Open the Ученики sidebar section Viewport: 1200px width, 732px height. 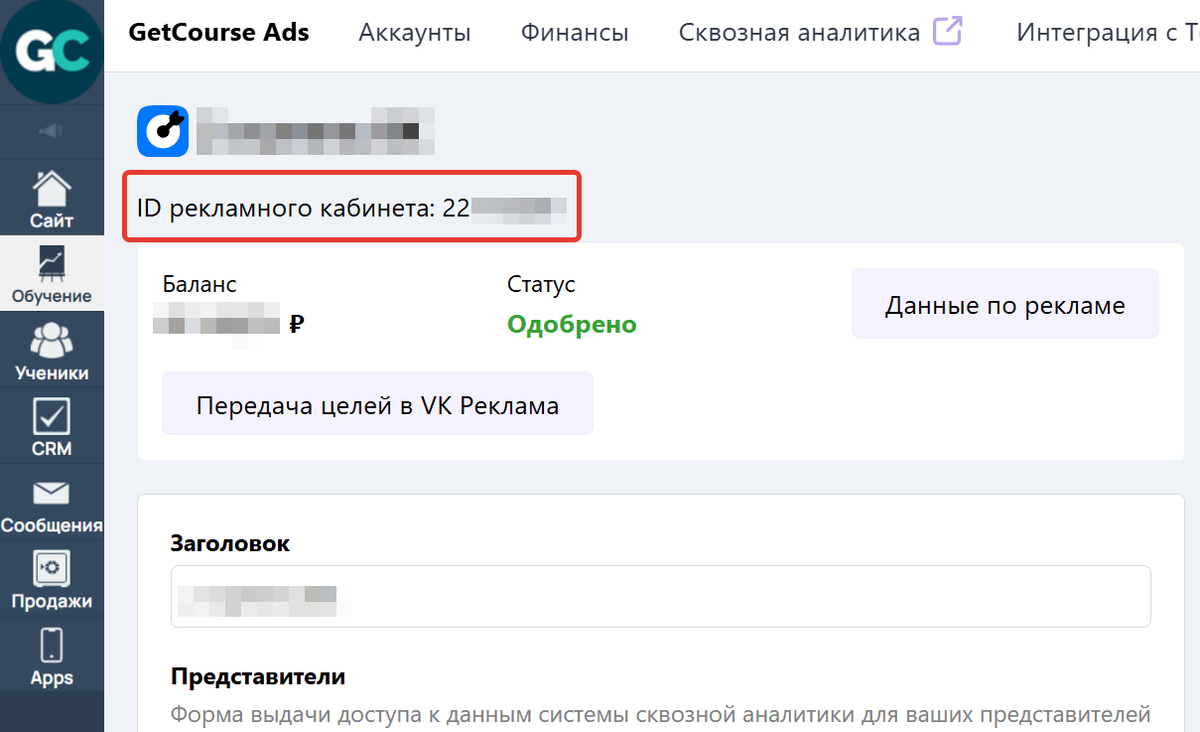pyautogui.click(x=51, y=350)
